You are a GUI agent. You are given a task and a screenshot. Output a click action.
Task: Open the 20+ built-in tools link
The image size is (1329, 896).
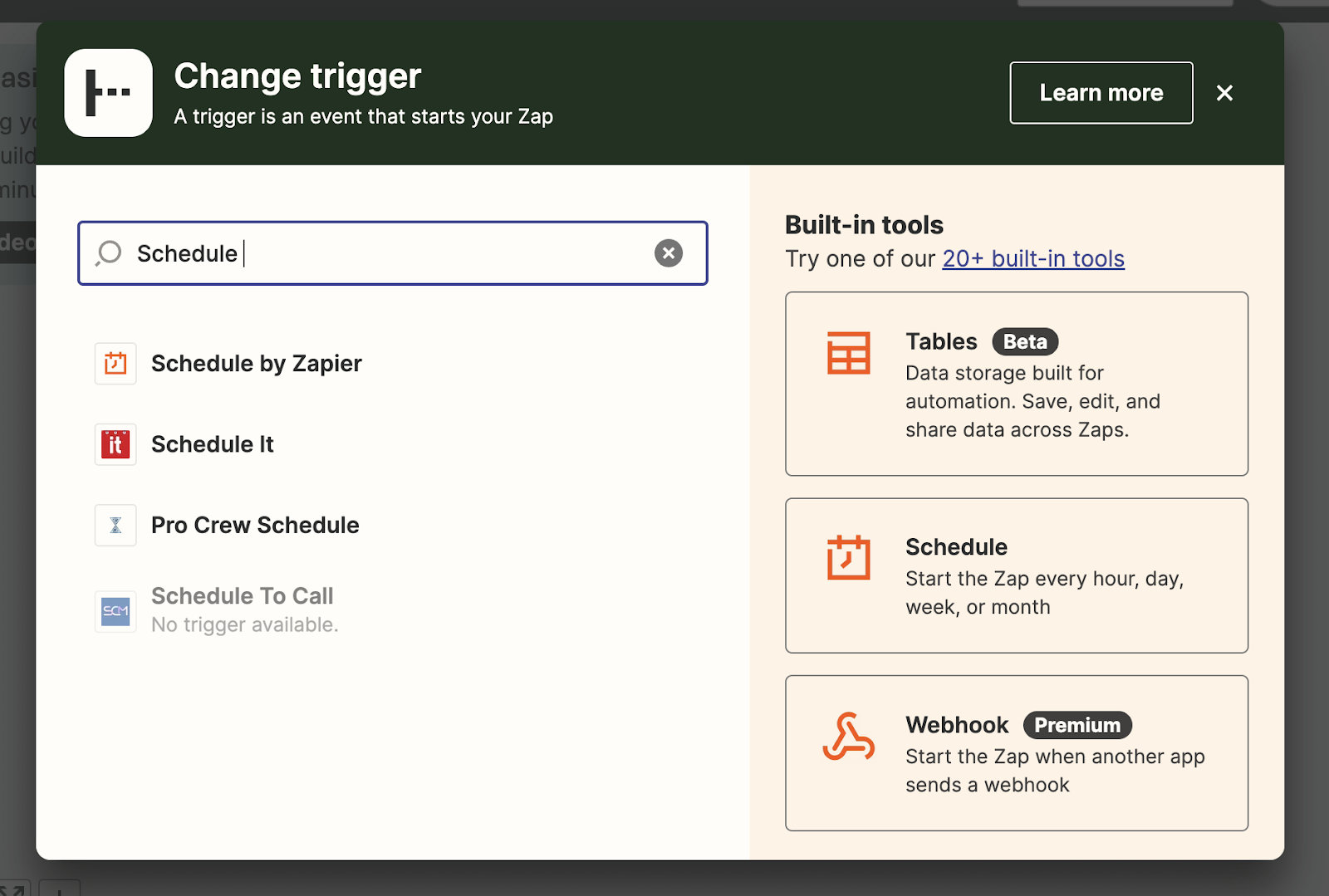1033,259
